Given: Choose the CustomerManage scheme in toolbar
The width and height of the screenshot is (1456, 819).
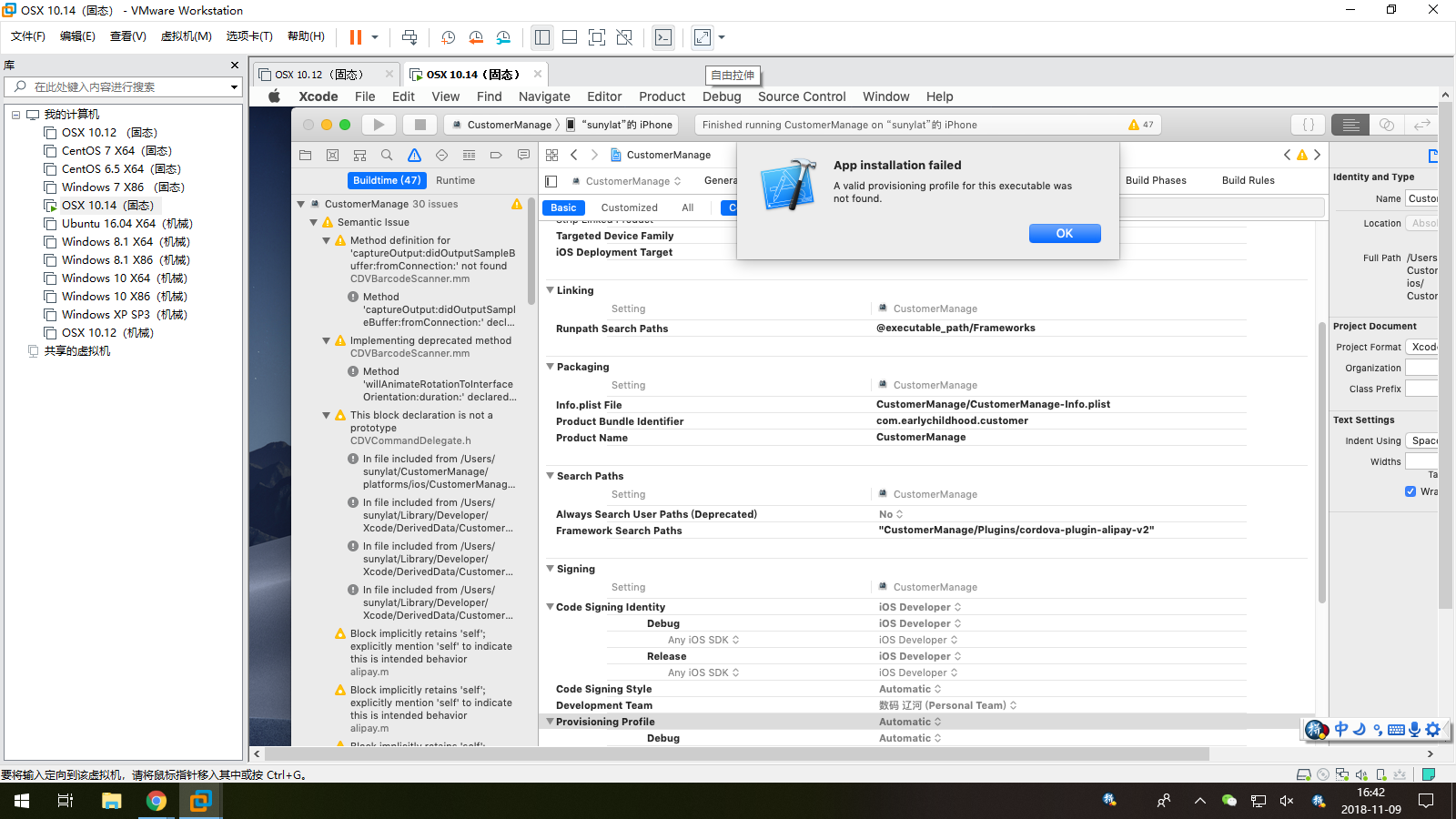Looking at the screenshot, I should point(503,125).
